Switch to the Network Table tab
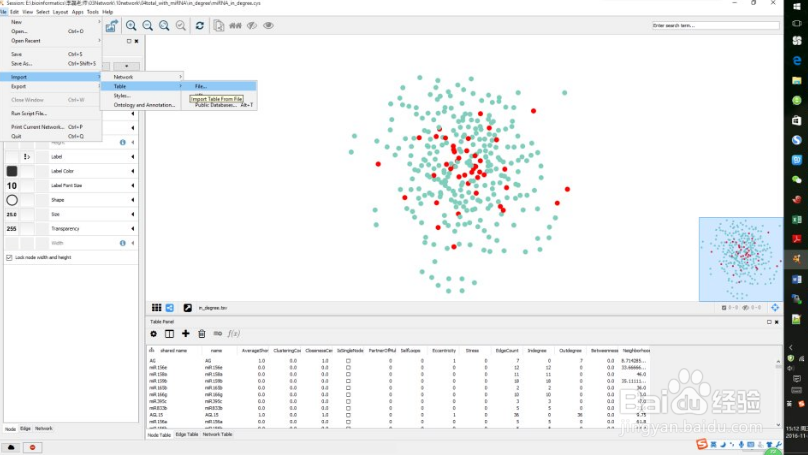 pyautogui.click(x=217, y=434)
